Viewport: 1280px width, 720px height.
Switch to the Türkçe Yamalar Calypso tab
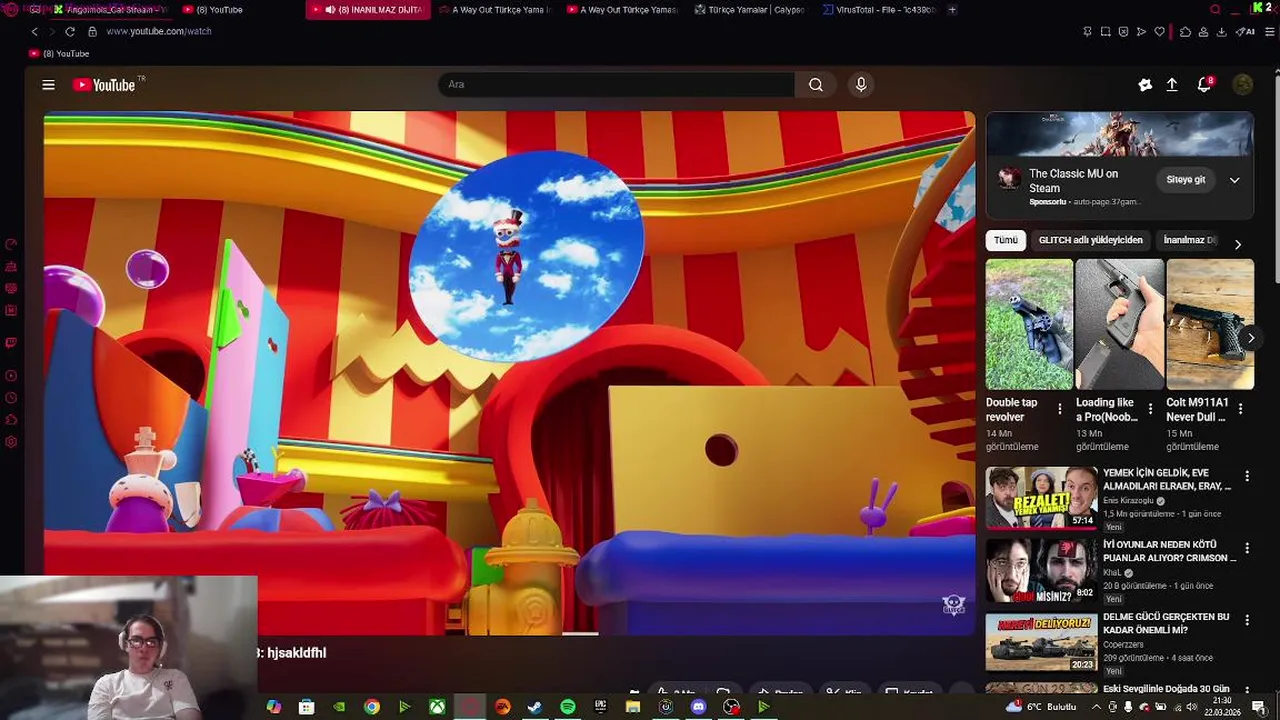point(748,10)
